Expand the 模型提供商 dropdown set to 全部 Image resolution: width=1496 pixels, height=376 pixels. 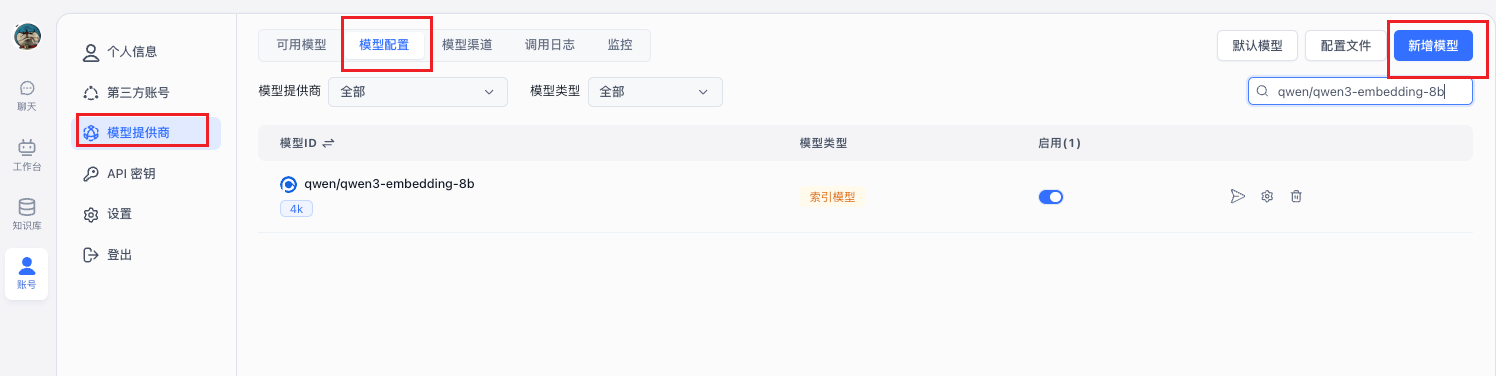pyautogui.click(x=418, y=91)
